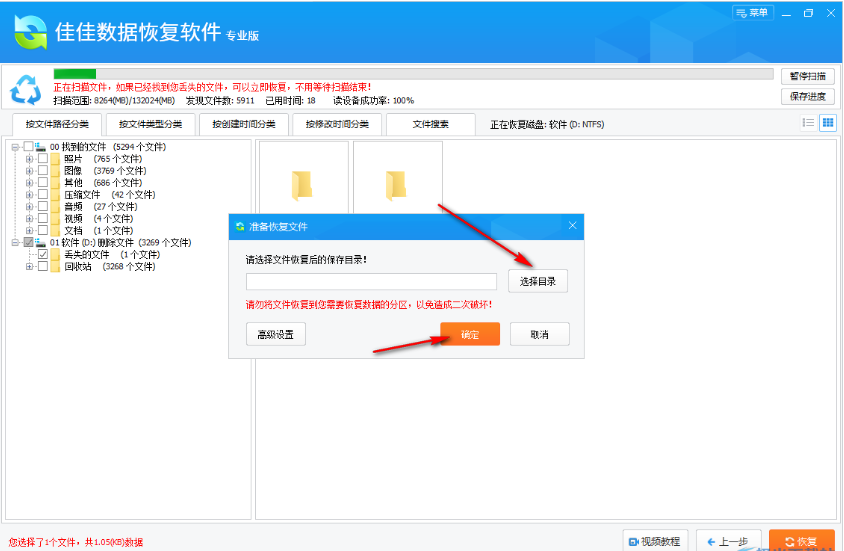Switch to 按文件类型分类 tab
The image size is (844, 551).
150,124
